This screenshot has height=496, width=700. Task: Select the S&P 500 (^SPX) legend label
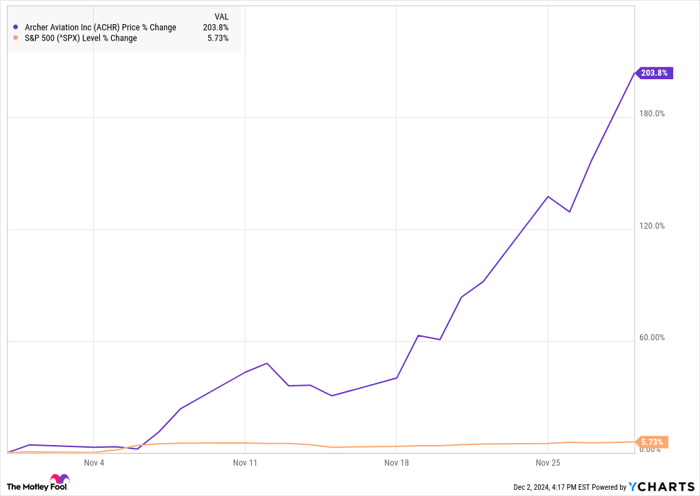(x=81, y=38)
